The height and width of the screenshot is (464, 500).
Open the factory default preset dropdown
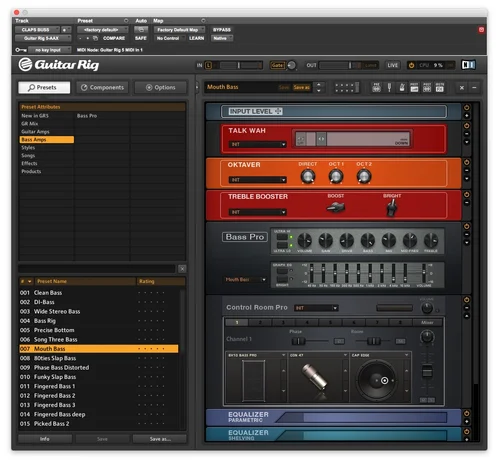pyautogui.click(x=103, y=30)
